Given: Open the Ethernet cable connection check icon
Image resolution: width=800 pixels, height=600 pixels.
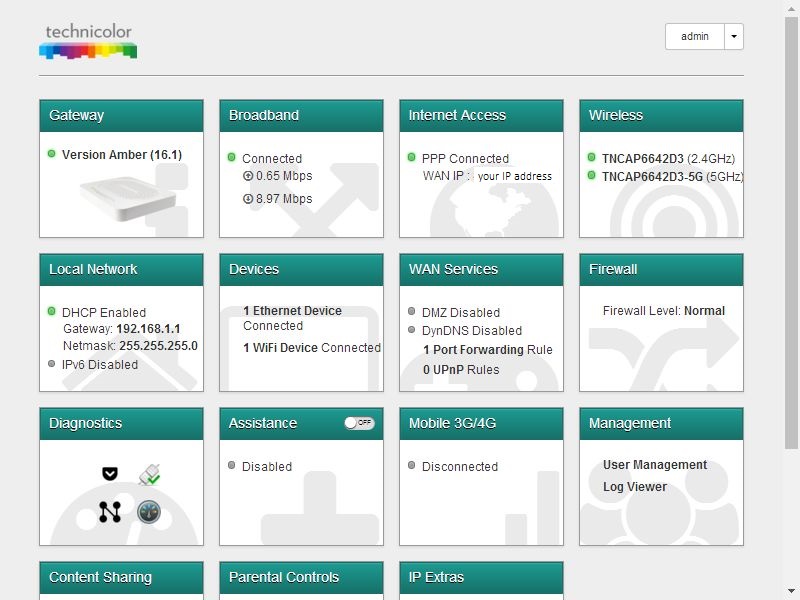Looking at the screenshot, I should coord(149,474).
